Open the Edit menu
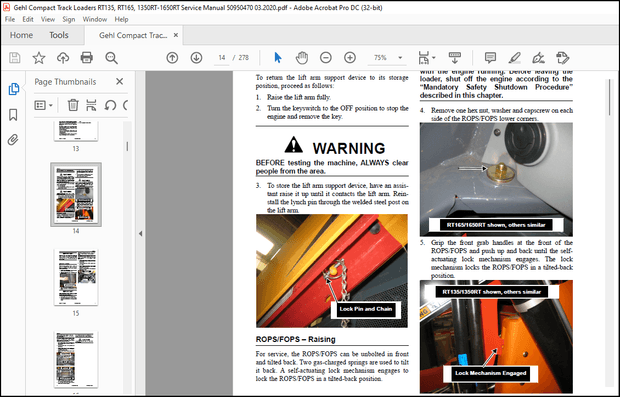 [x=28, y=19]
